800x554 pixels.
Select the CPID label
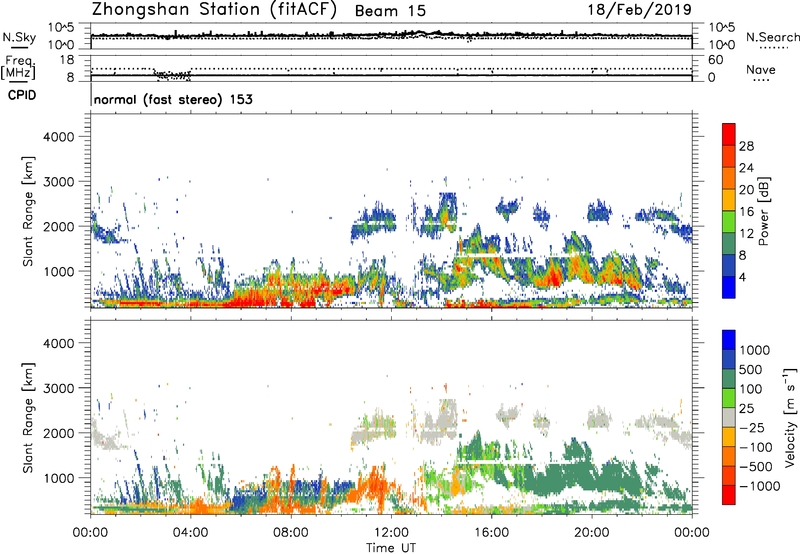[x=22, y=95]
